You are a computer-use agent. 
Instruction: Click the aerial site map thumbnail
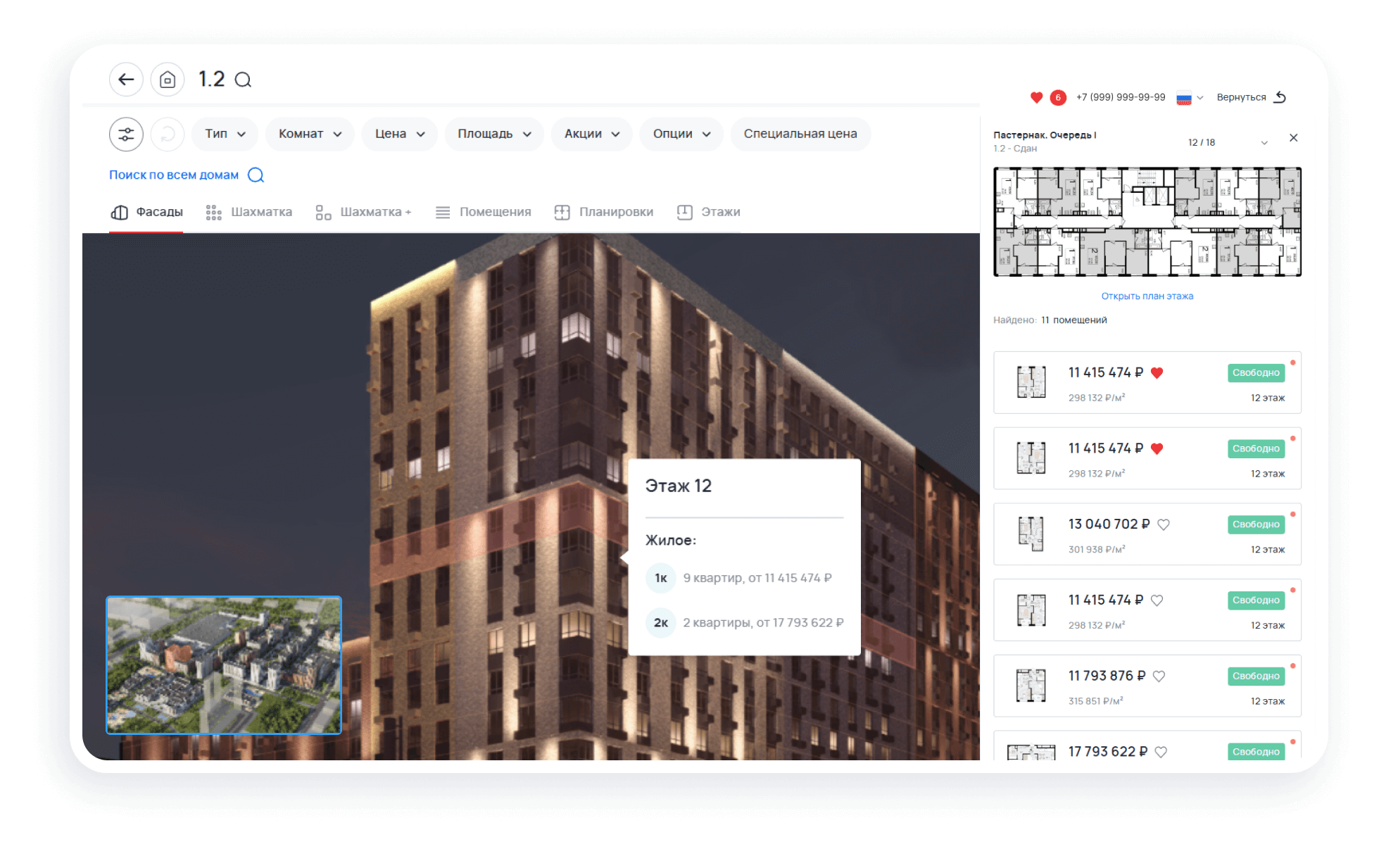point(224,665)
